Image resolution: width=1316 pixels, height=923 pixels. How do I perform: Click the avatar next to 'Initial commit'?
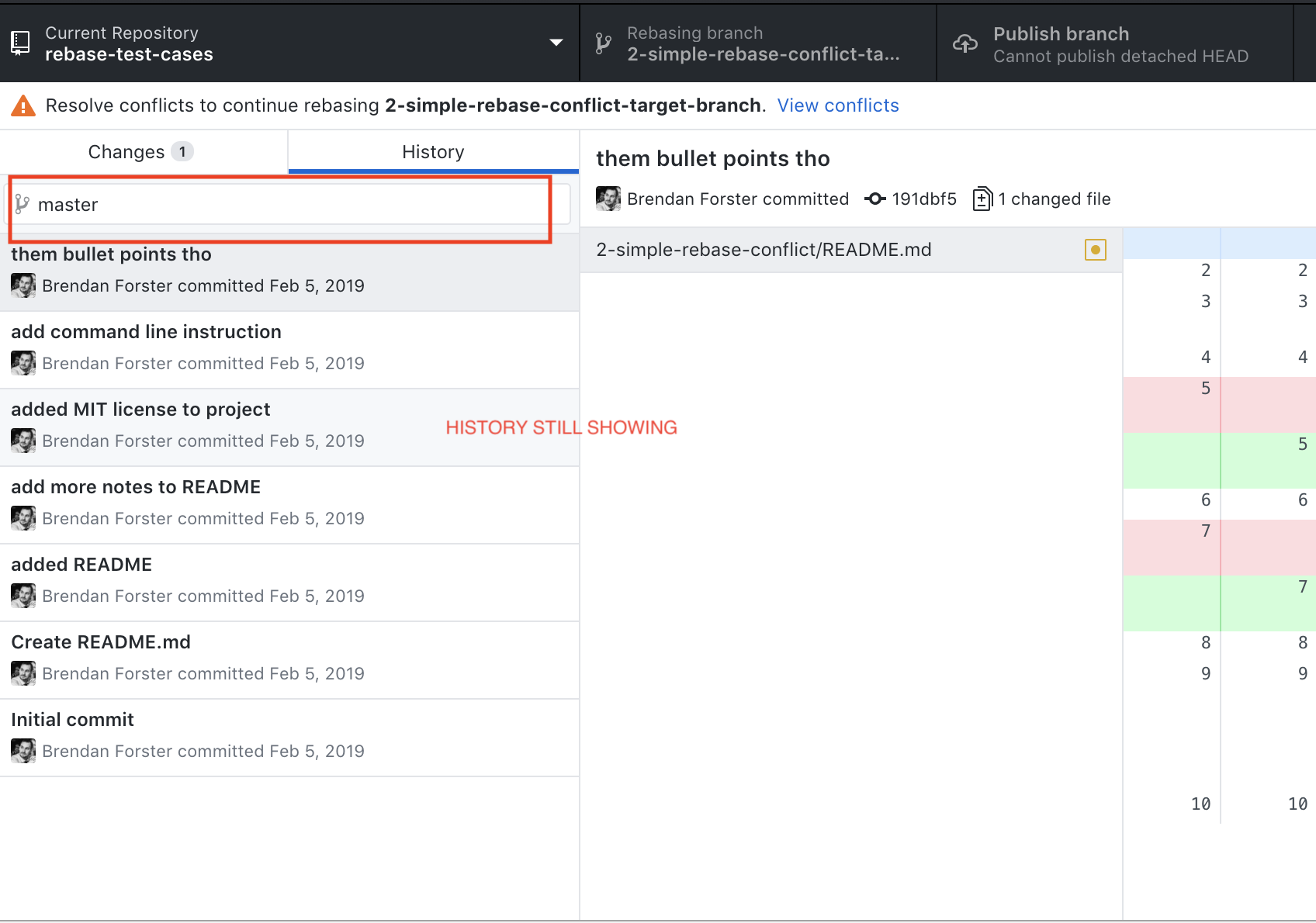pyautogui.click(x=23, y=751)
